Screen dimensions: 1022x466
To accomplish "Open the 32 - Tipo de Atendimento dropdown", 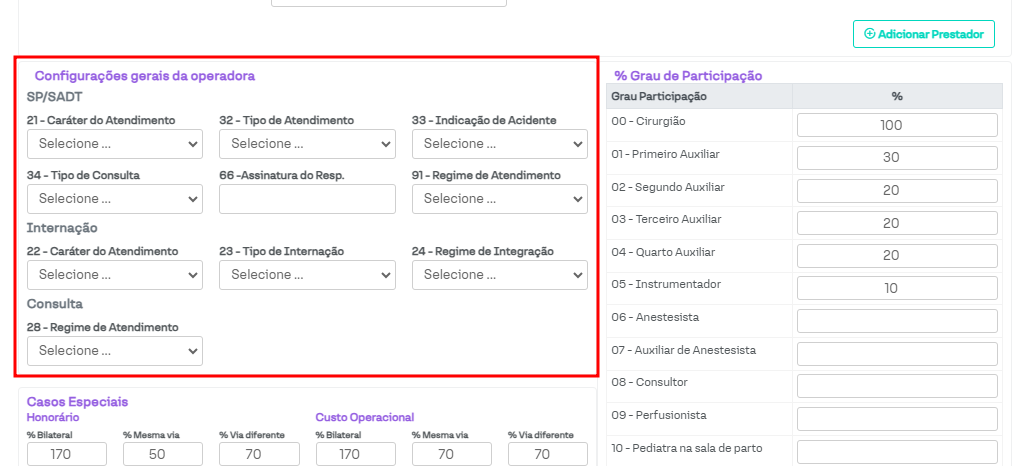I will tap(307, 144).
